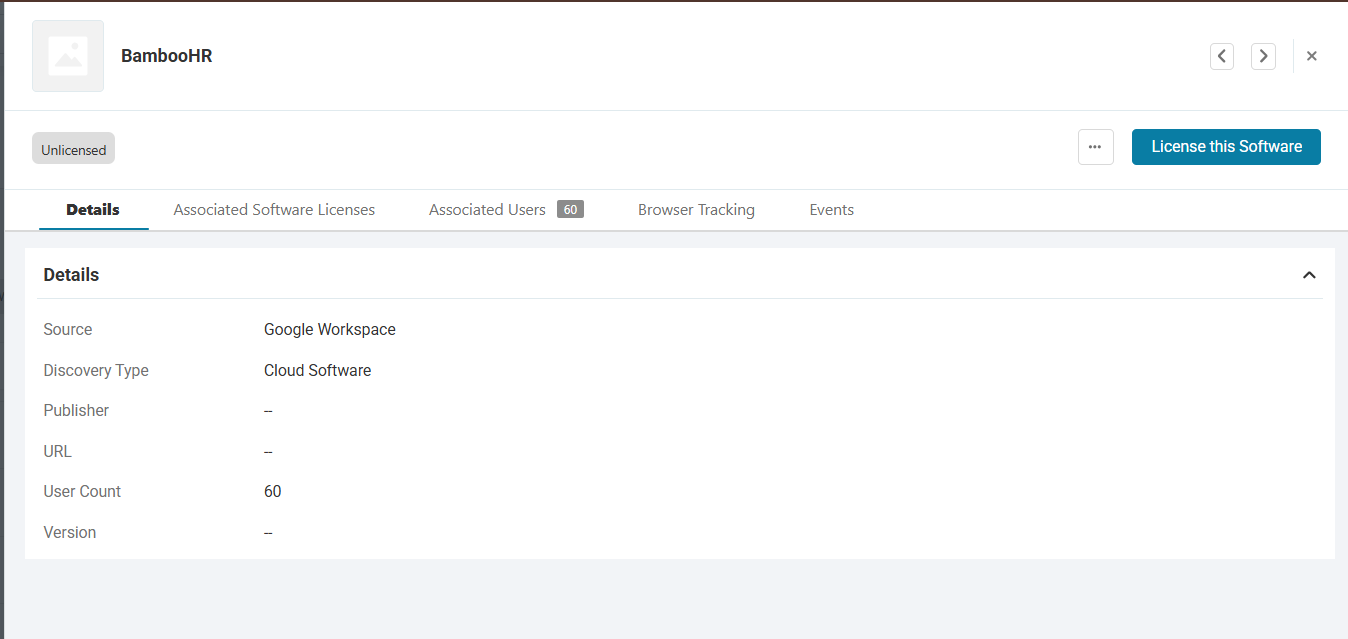Click the Source field label

(x=68, y=330)
